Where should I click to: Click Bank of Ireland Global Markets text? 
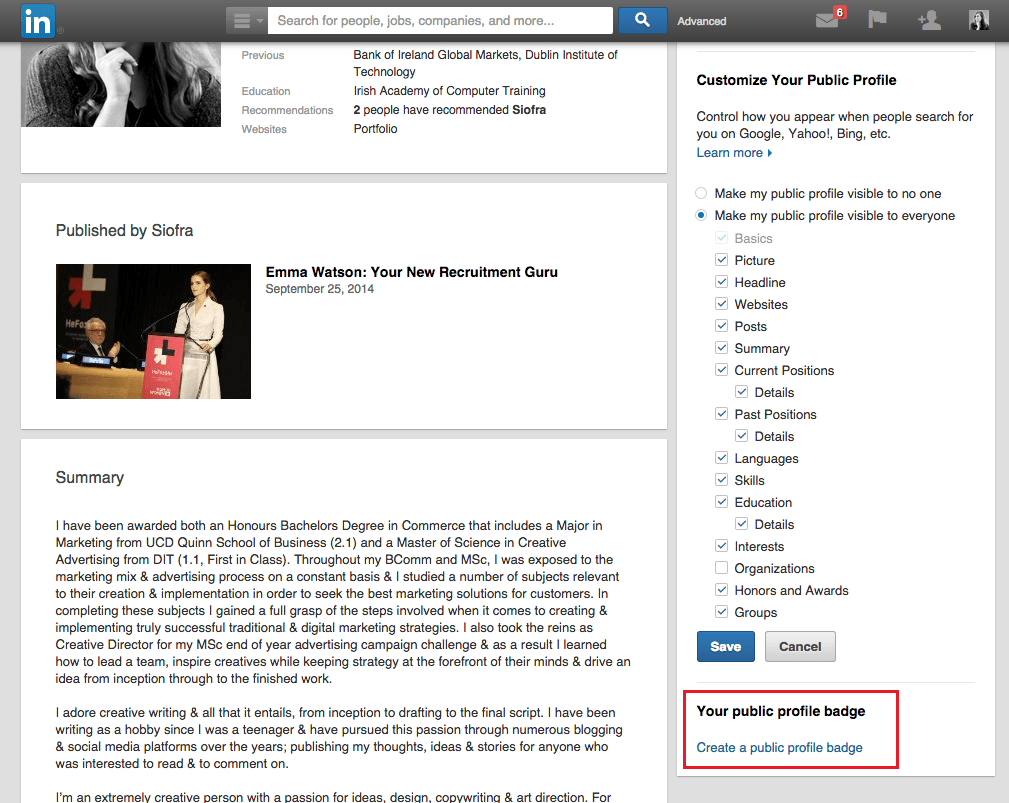(436, 55)
